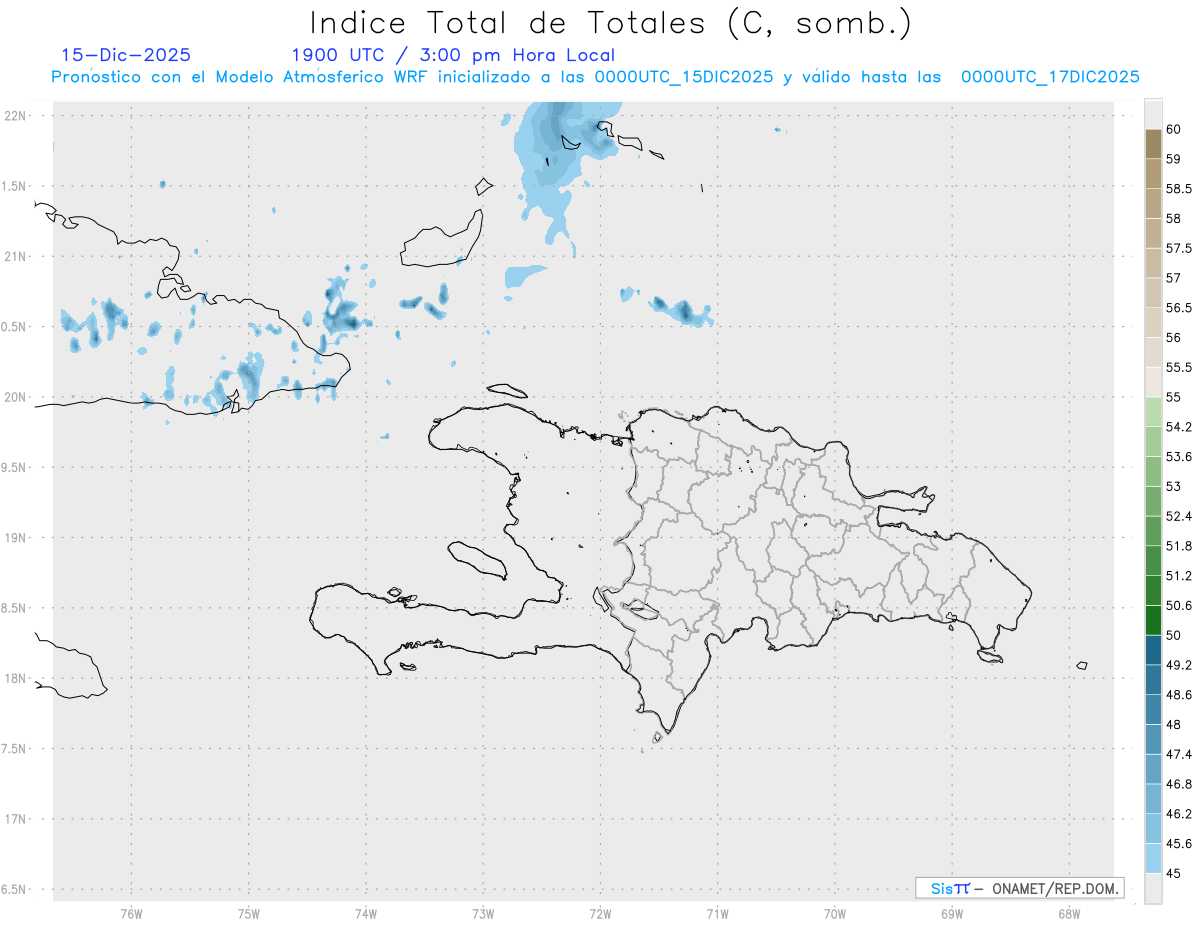The image size is (1200, 927).
Task: Click the dark blue swatch between 49.2 and 50
Action: pos(1153,650)
